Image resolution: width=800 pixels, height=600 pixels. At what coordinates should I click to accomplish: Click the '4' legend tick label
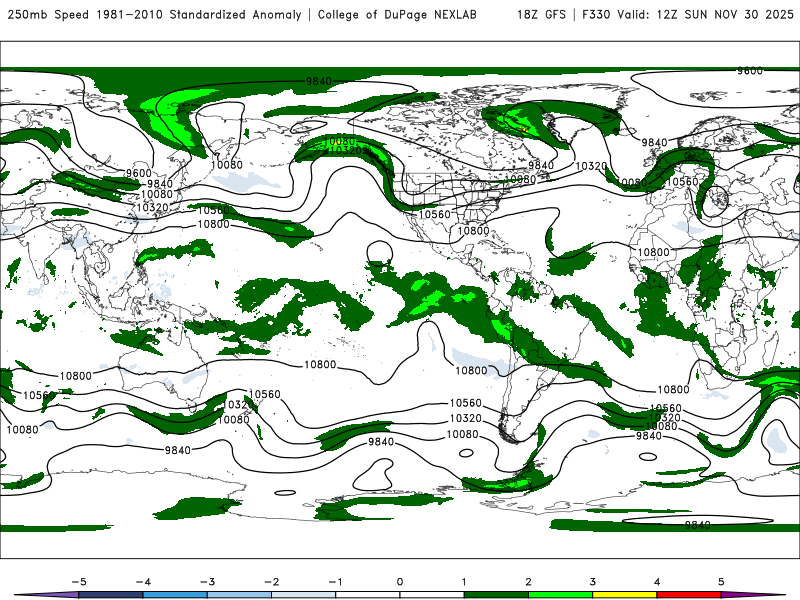point(657,582)
